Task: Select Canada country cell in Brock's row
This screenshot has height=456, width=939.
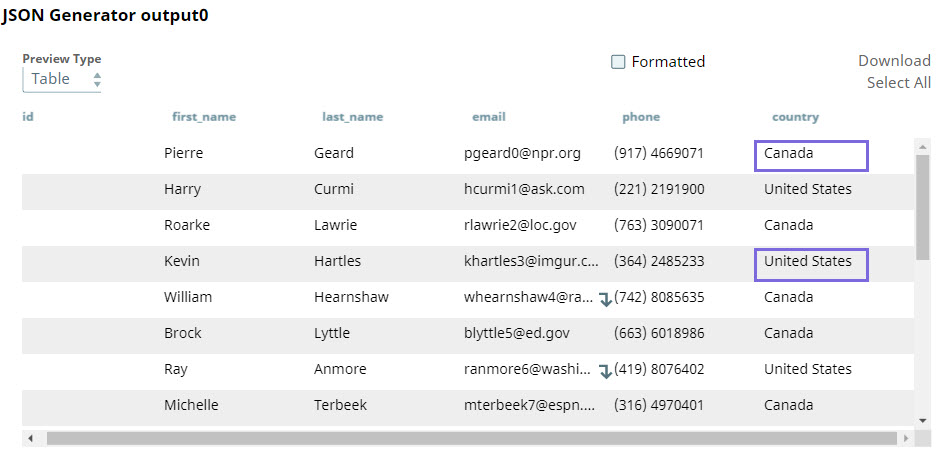Action: click(x=788, y=333)
